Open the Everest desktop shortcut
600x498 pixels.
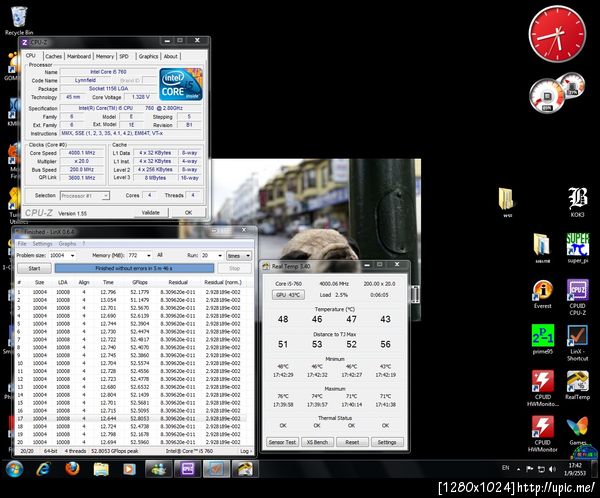click(543, 294)
